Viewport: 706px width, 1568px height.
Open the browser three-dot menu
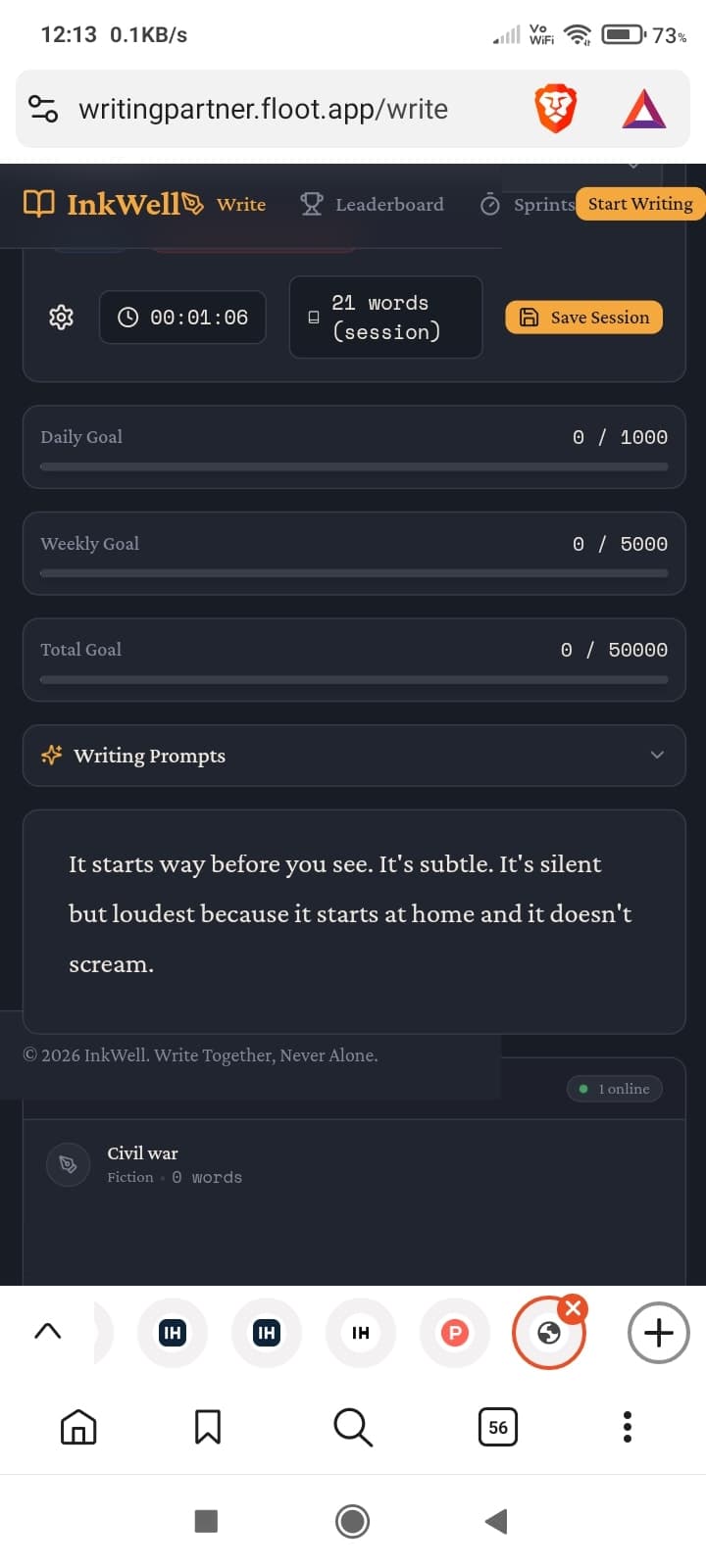(627, 1428)
